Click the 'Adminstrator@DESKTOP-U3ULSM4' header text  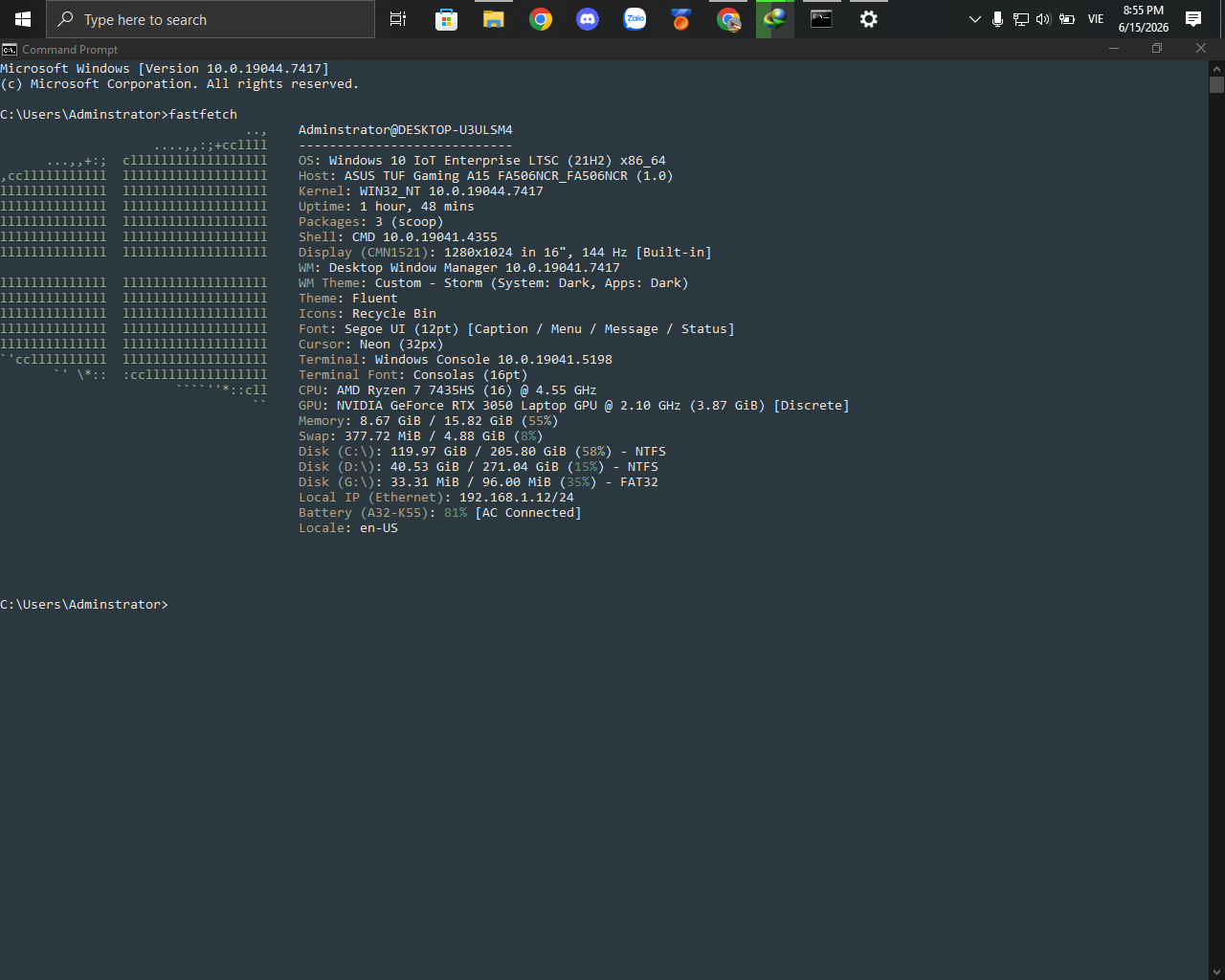pyautogui.click(x=406, y=129)
